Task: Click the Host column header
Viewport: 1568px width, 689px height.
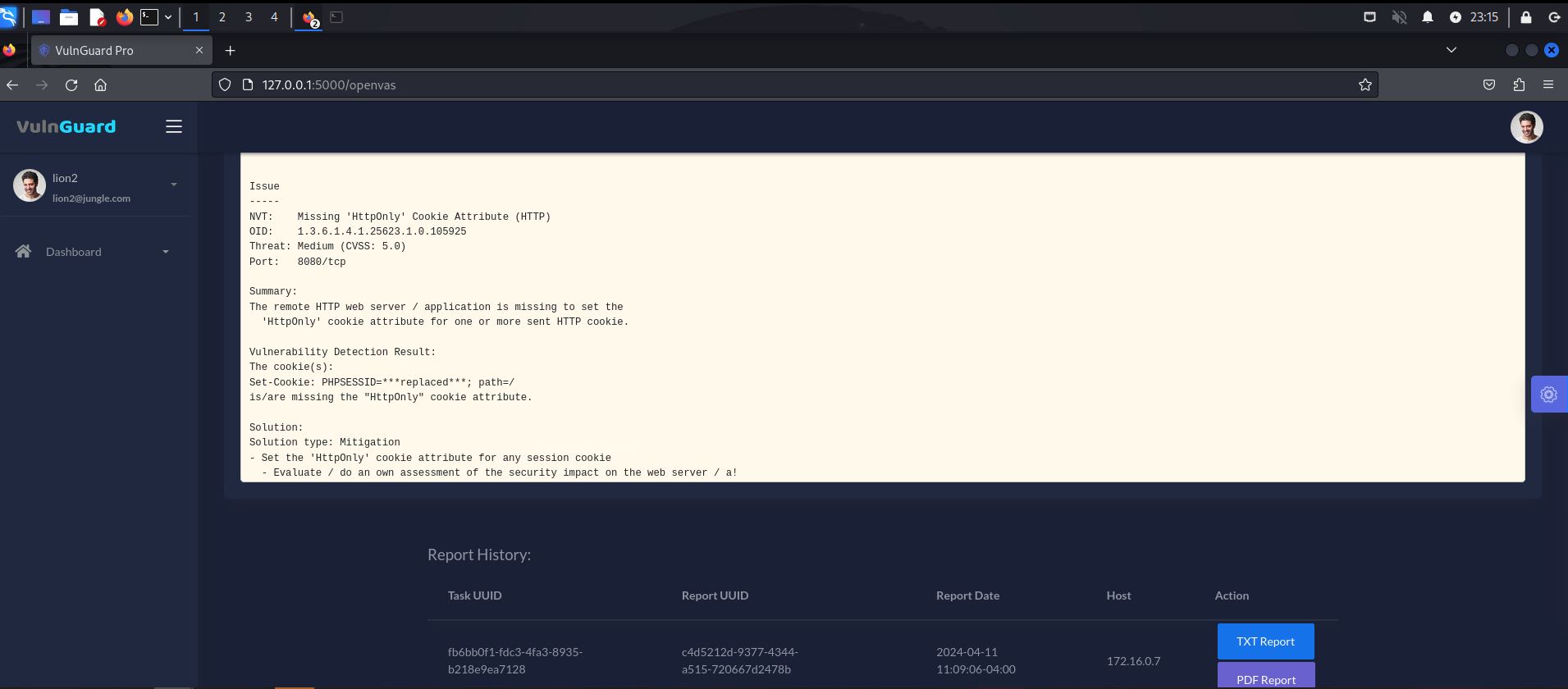Action: [1118, 595]
